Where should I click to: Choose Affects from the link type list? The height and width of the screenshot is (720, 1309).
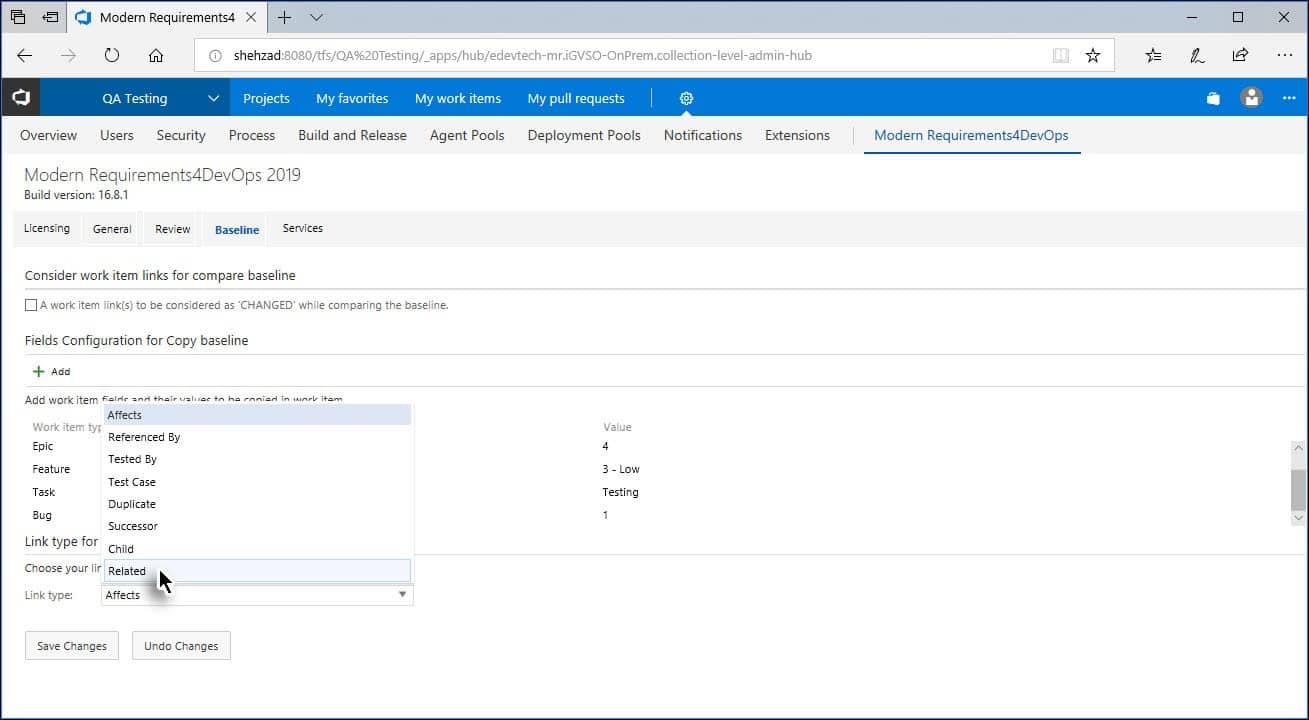click(x=257, y=415)
